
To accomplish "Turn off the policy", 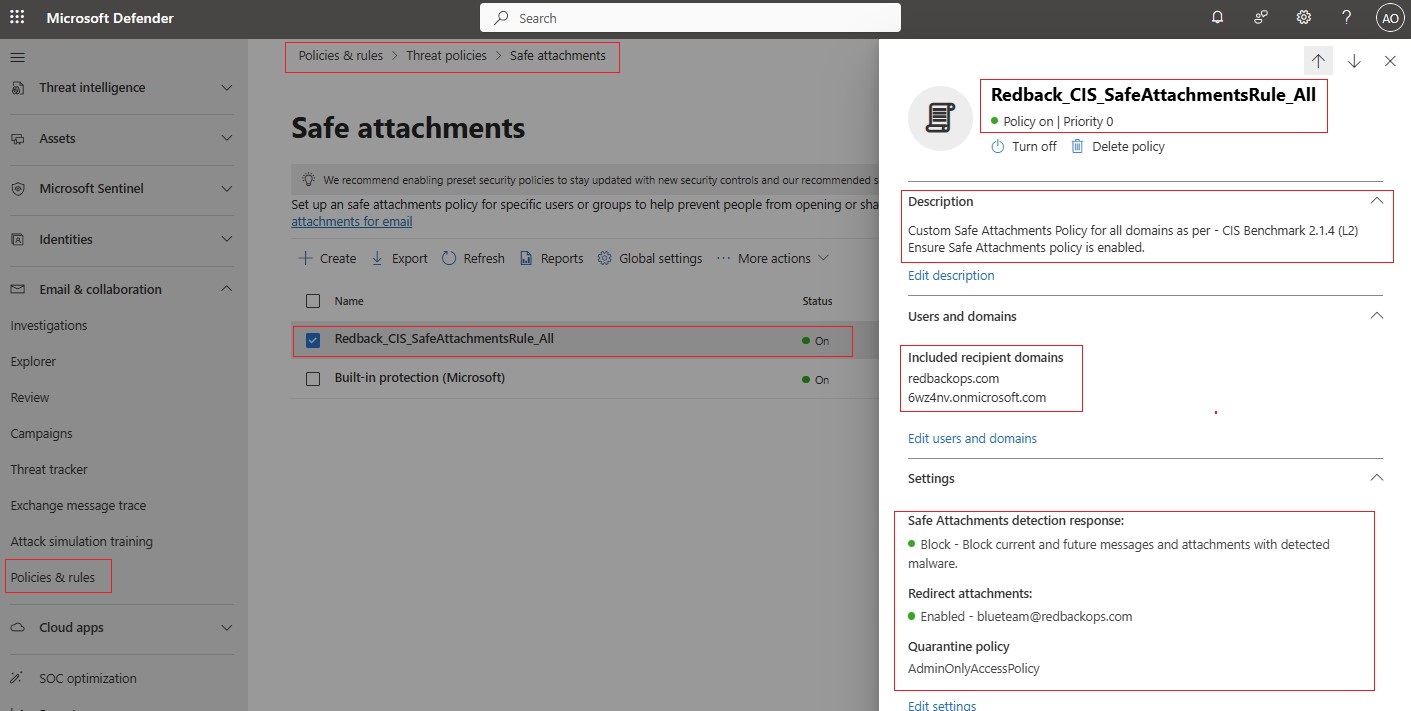I will point(1023,146).
